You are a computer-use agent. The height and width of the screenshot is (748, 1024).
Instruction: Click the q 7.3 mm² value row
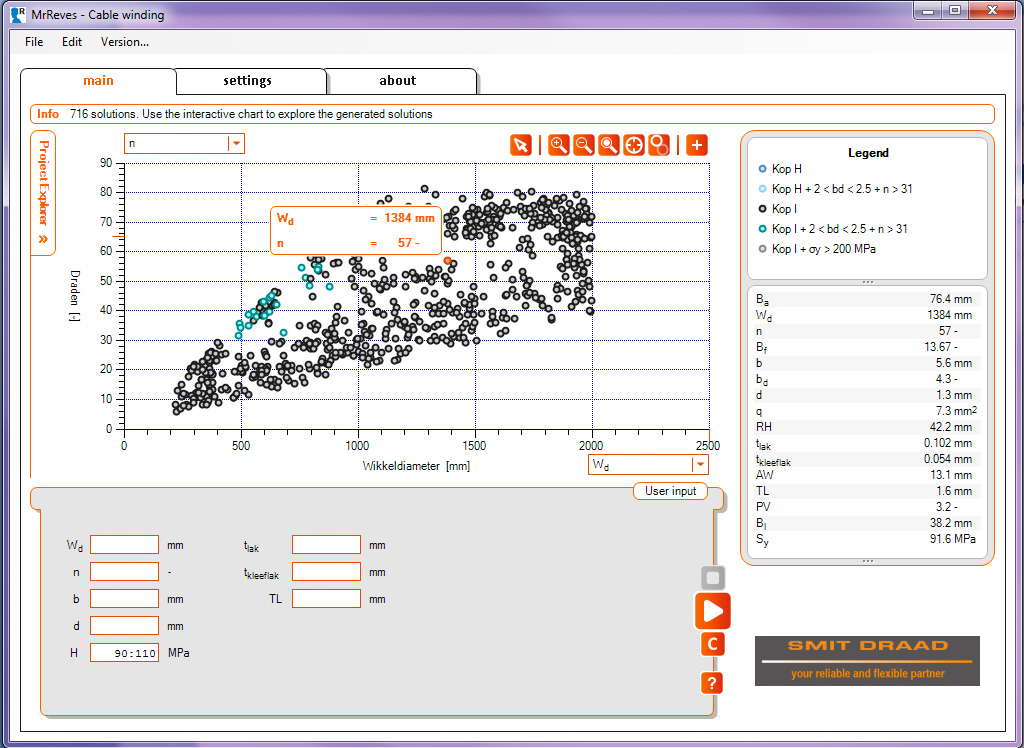[x=867, y=411]
